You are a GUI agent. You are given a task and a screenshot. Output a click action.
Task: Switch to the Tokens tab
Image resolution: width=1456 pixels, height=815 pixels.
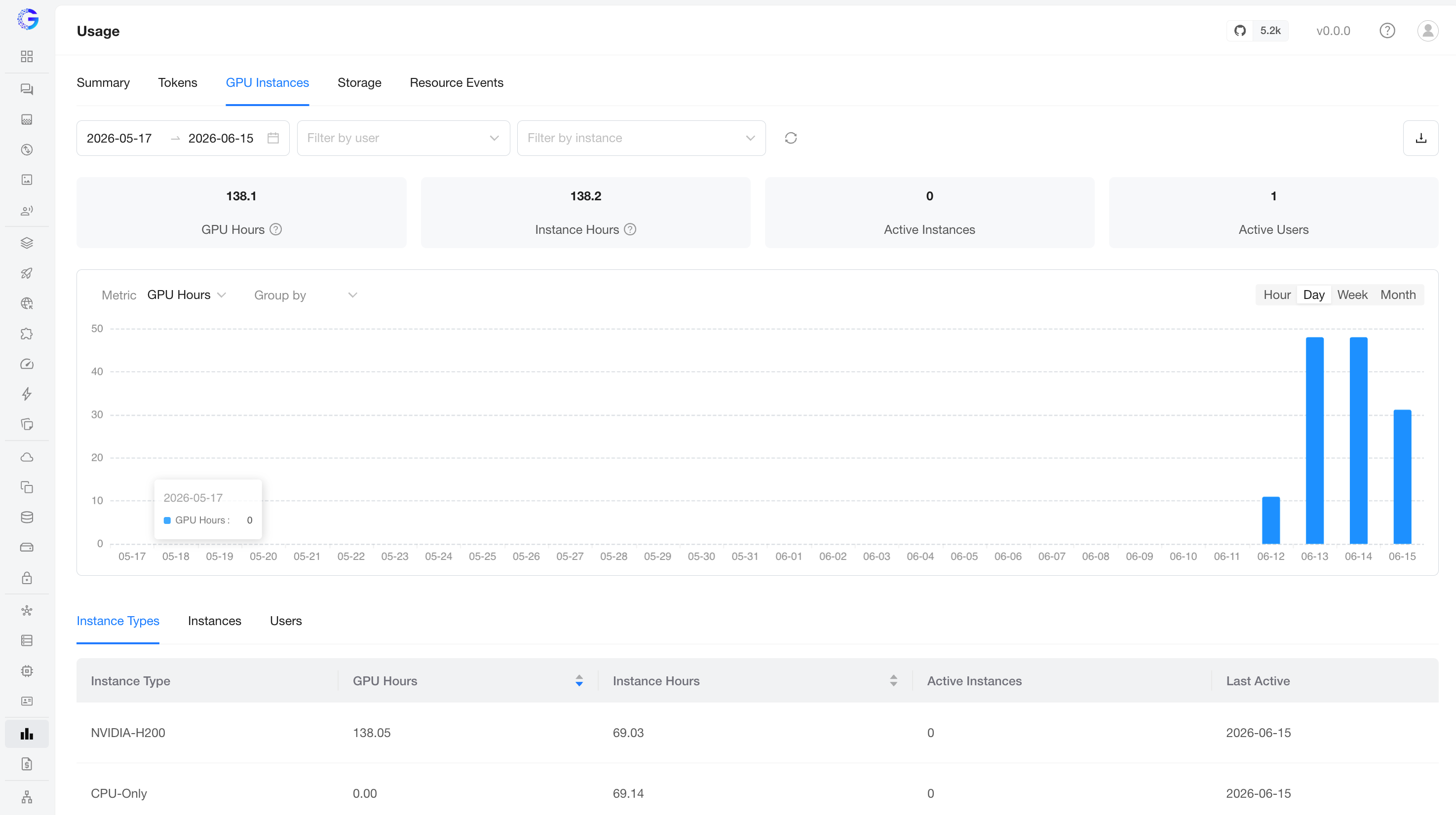(x=178, y=82)
